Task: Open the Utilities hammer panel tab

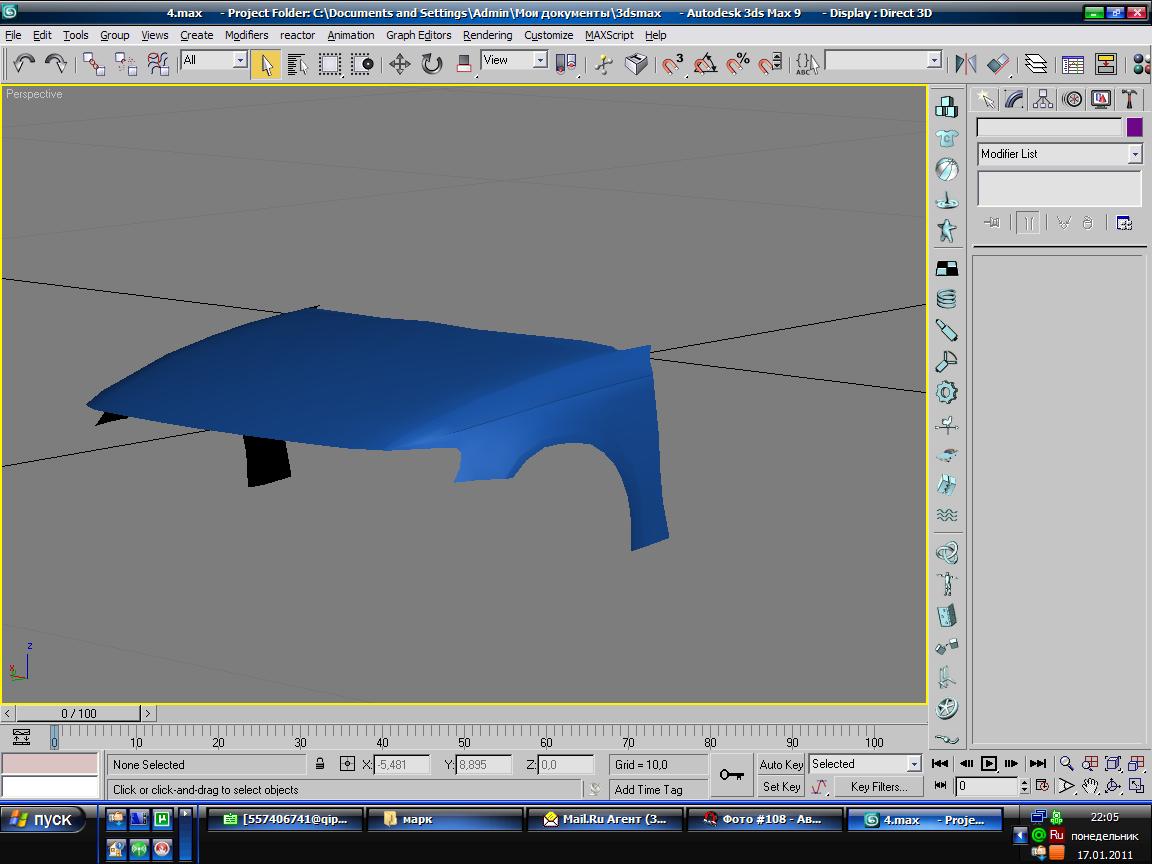Action: 1129,99
